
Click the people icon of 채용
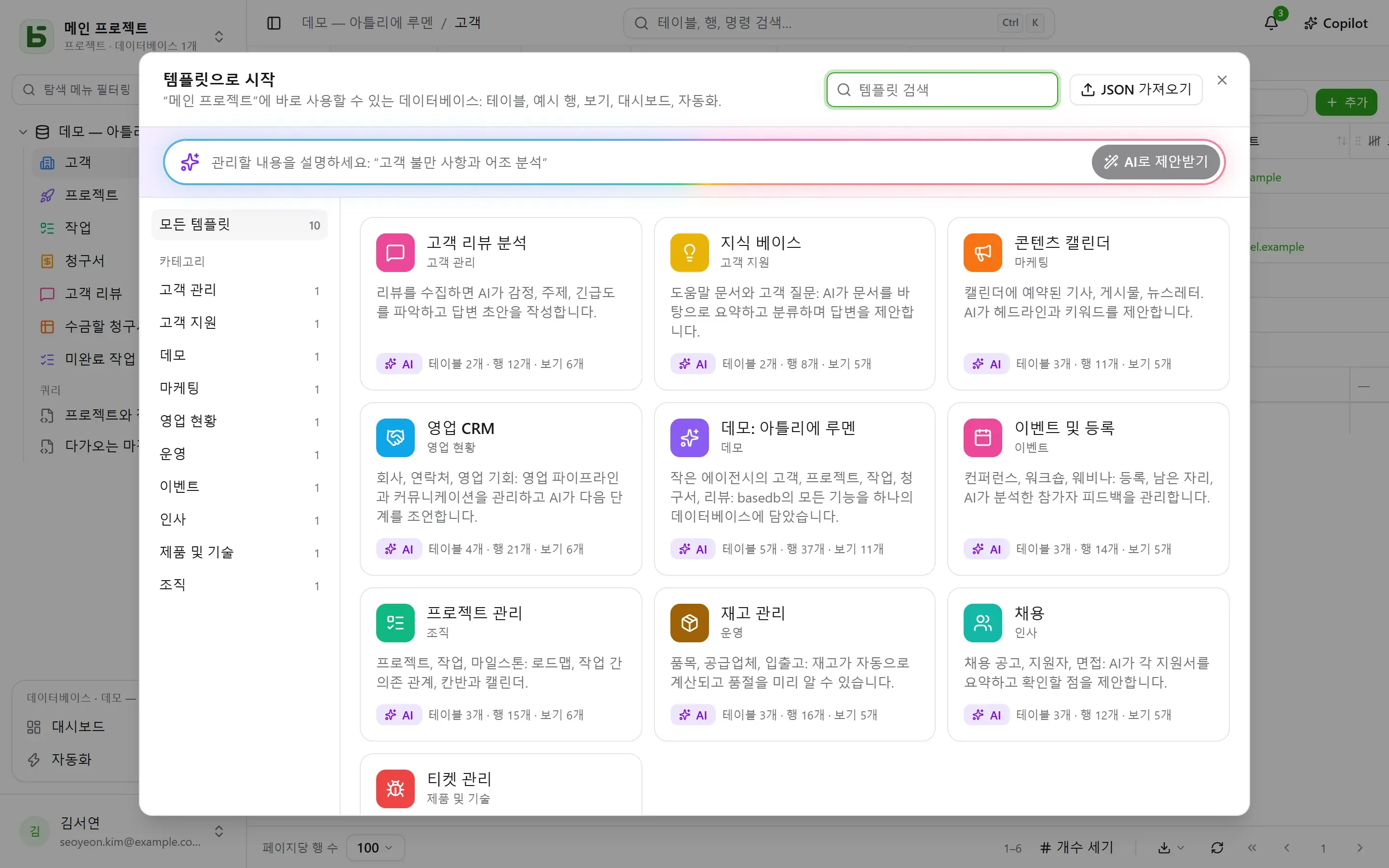click(982, 623)
